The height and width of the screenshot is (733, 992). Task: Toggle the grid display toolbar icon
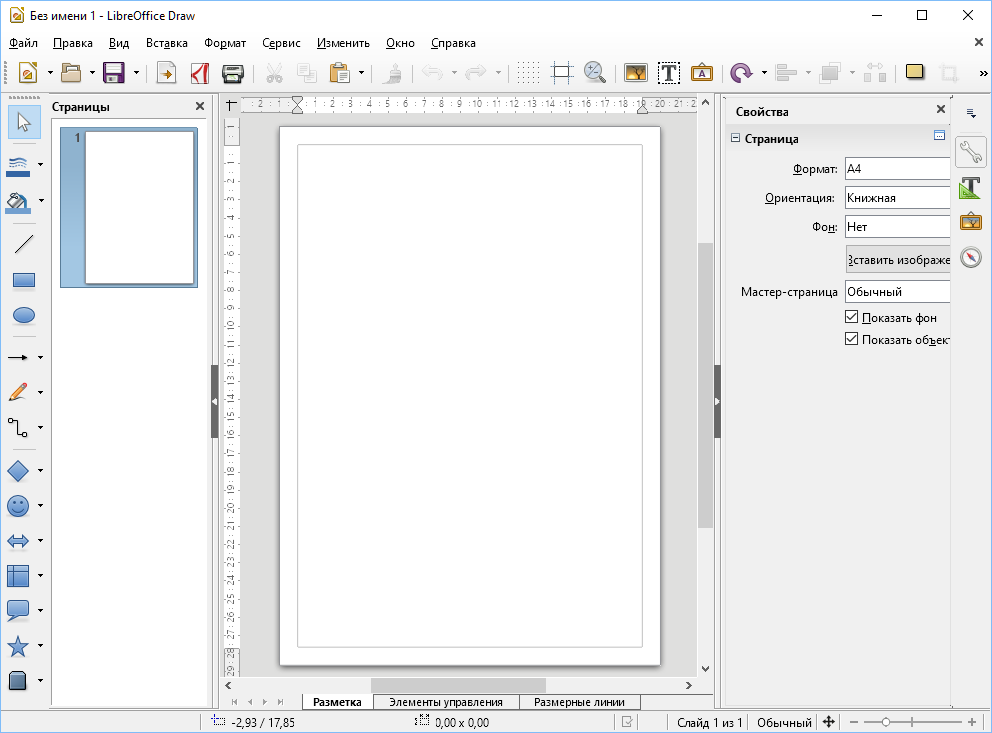528,73
